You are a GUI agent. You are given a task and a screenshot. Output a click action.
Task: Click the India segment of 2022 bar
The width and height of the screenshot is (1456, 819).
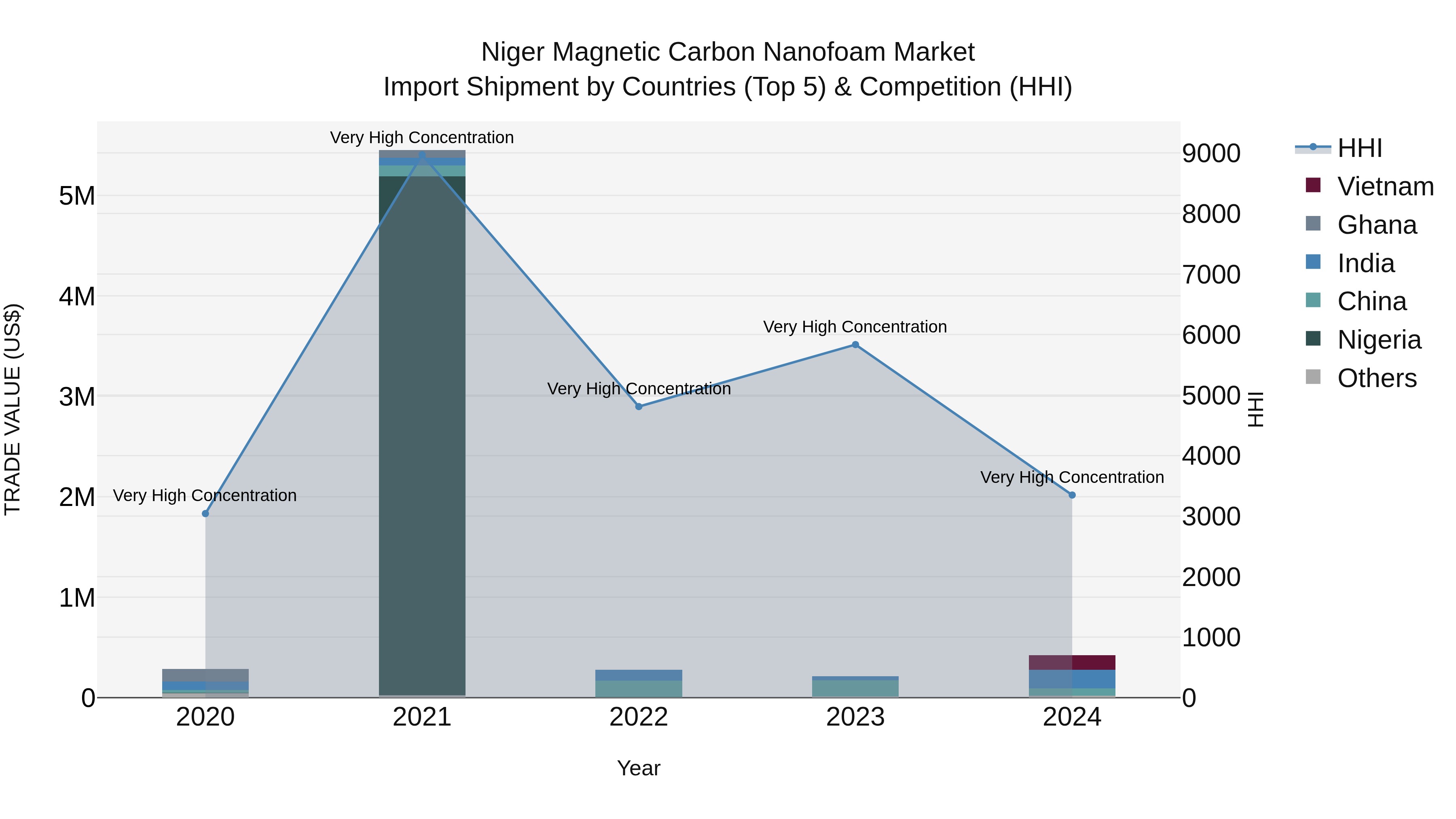coord(639,675)
